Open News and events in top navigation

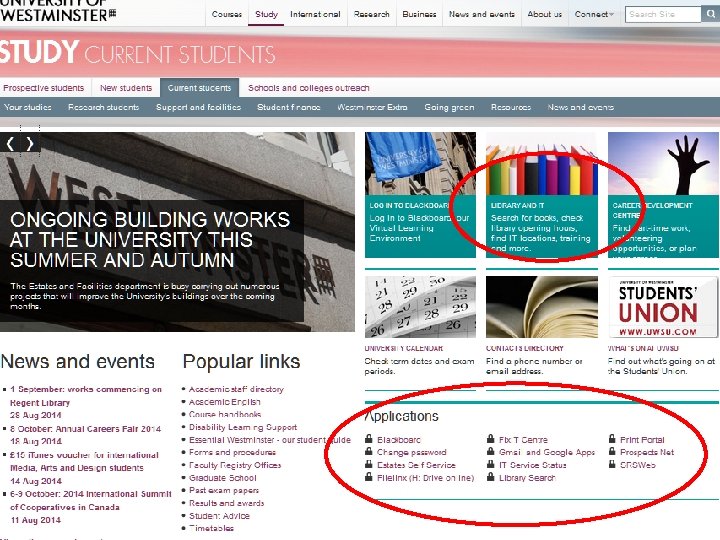pyautogui.click(x=482, y=14)
